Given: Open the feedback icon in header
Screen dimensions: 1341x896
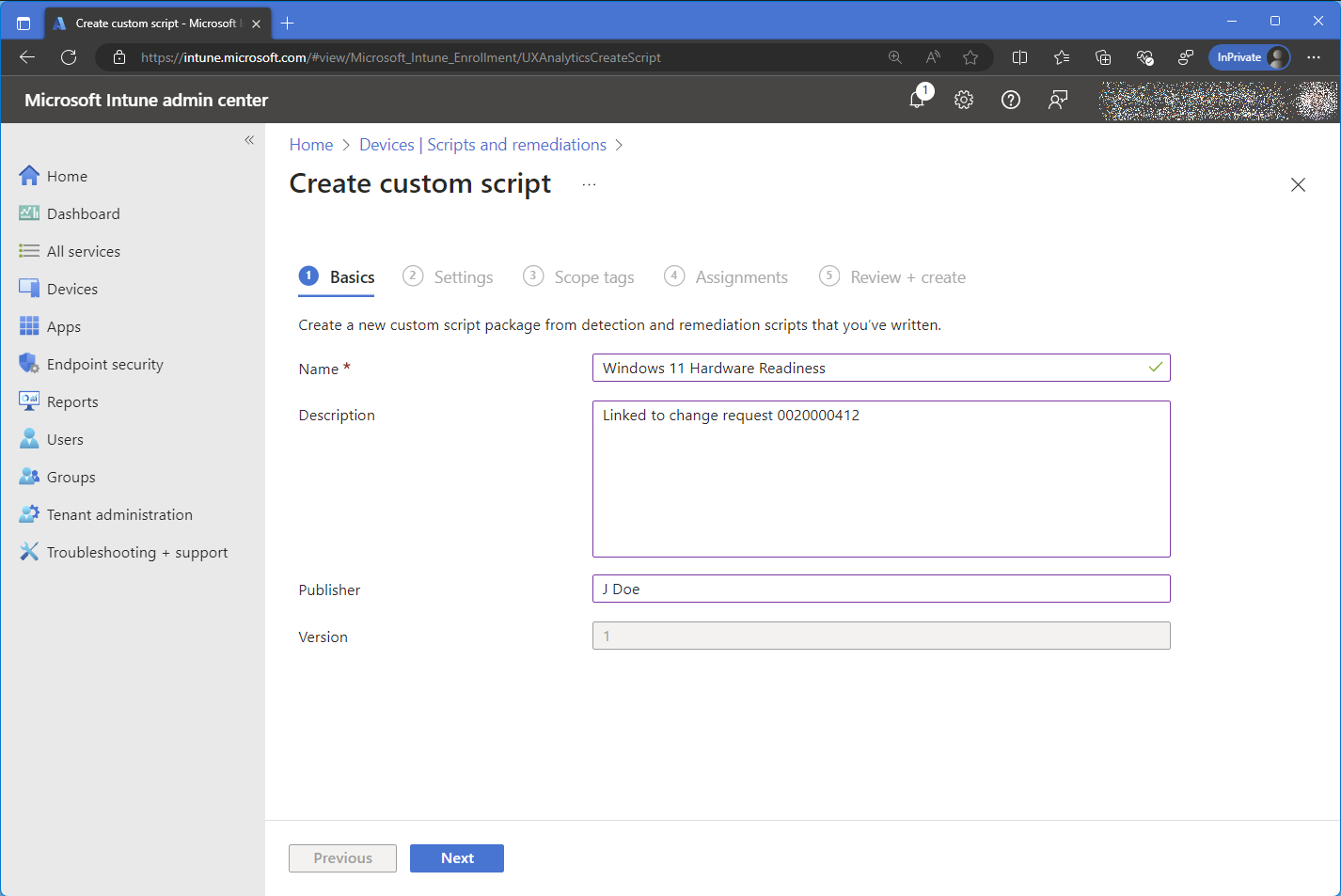Looking at the screenshot, I should point(1058,100).
